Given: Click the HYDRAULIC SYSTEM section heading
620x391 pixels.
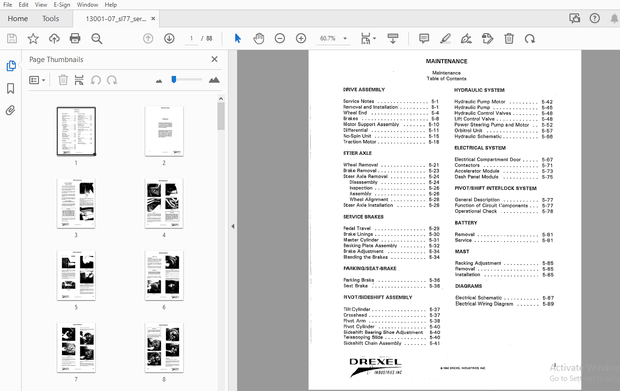Looking at the screenshot, I should pyautogui.click(x=479, y=90).
